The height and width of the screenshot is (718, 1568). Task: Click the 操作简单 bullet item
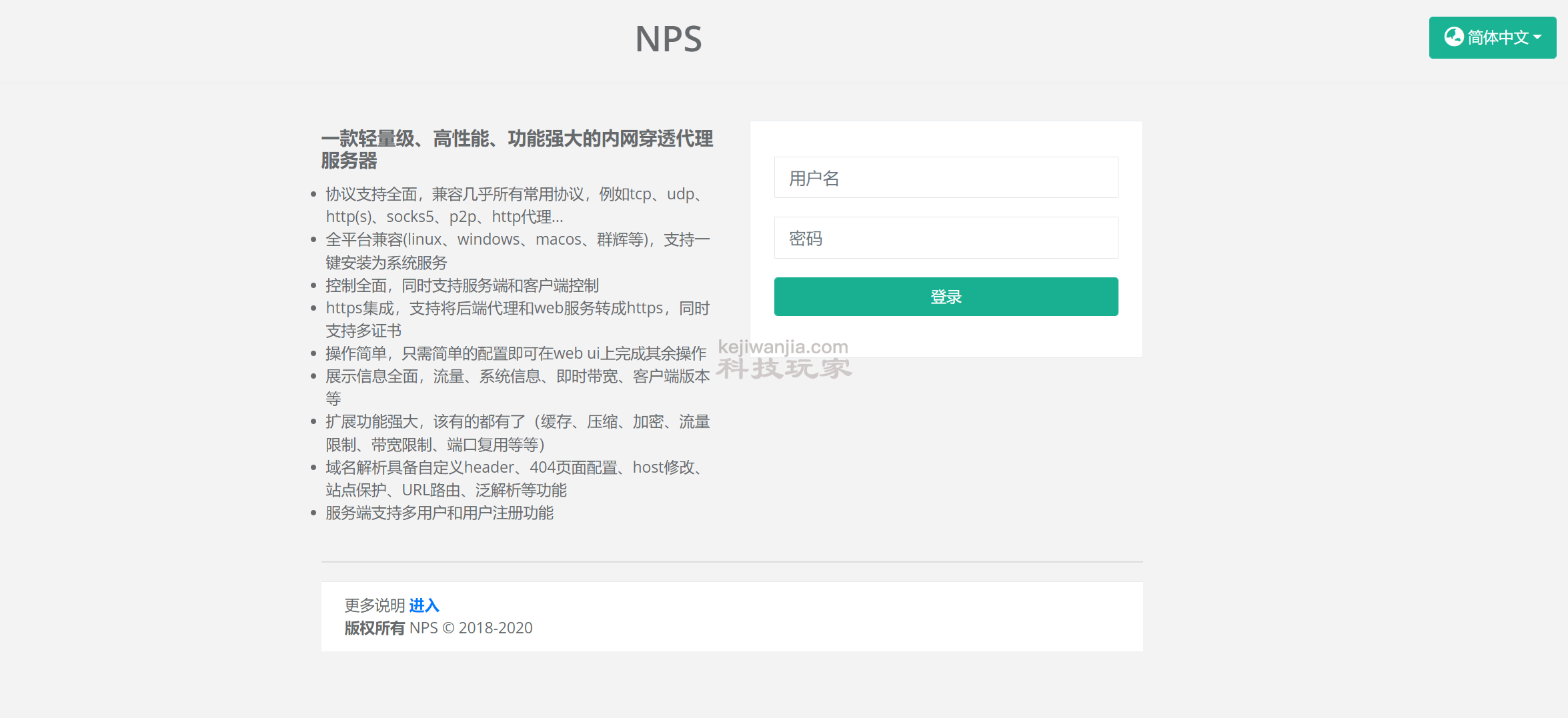(515, 353)
